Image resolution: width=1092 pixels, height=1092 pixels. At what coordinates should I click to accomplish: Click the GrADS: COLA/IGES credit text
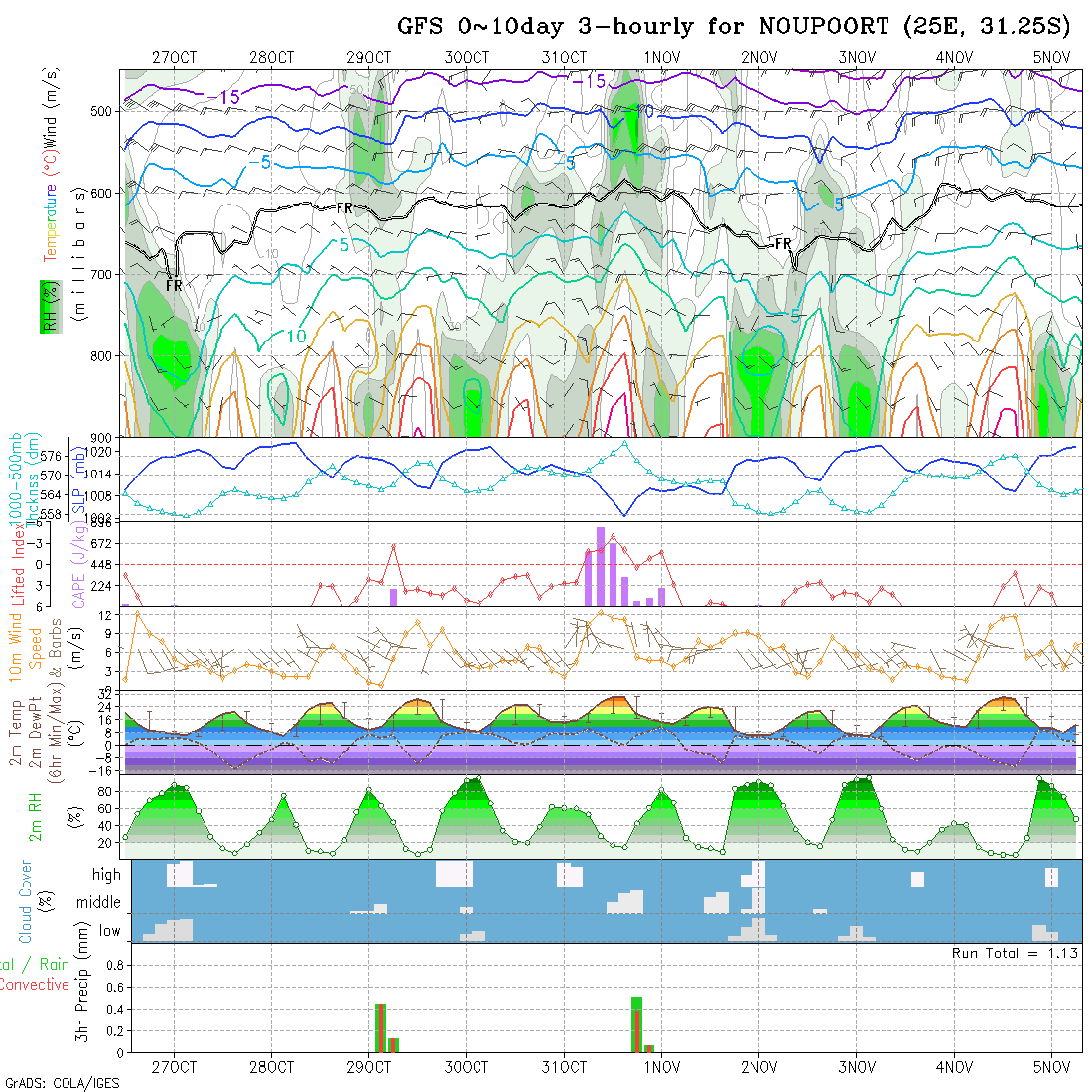(62, 1083)
